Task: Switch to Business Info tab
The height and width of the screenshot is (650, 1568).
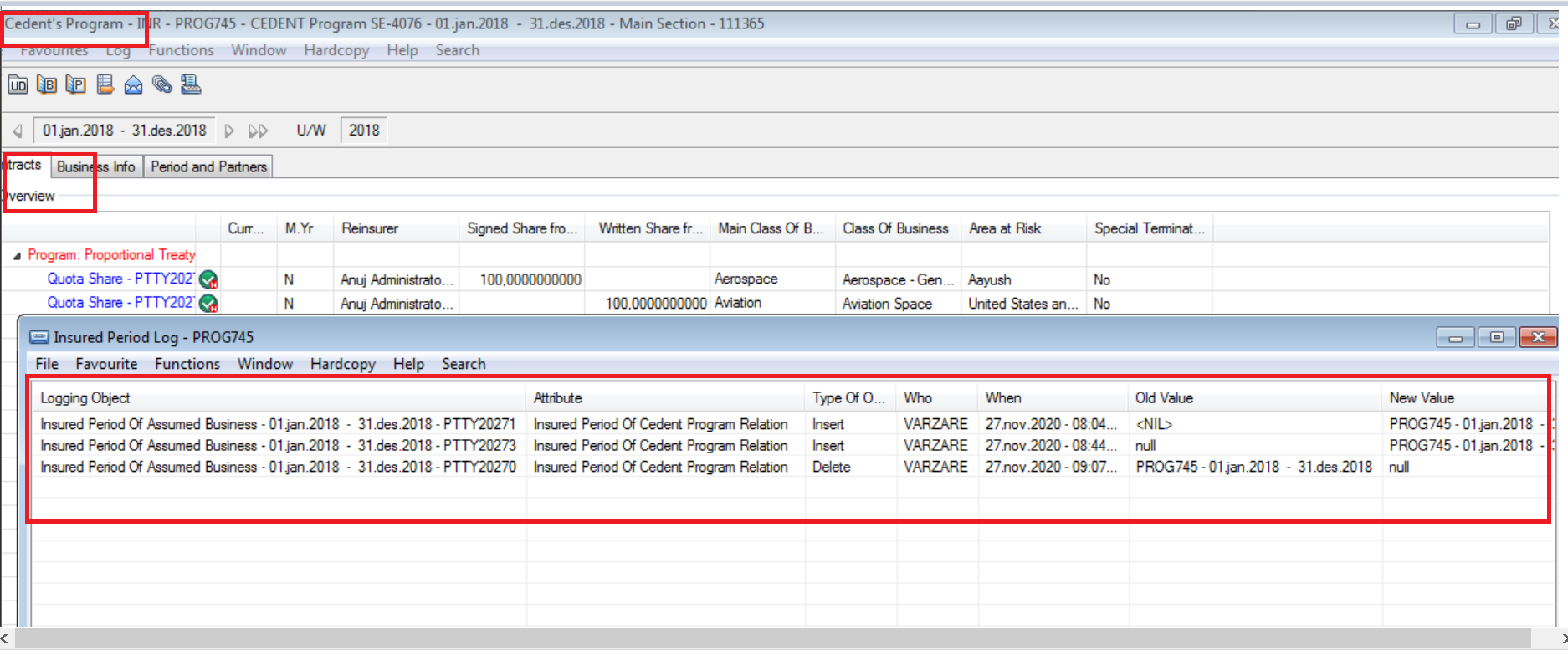Action: [95, 166]
